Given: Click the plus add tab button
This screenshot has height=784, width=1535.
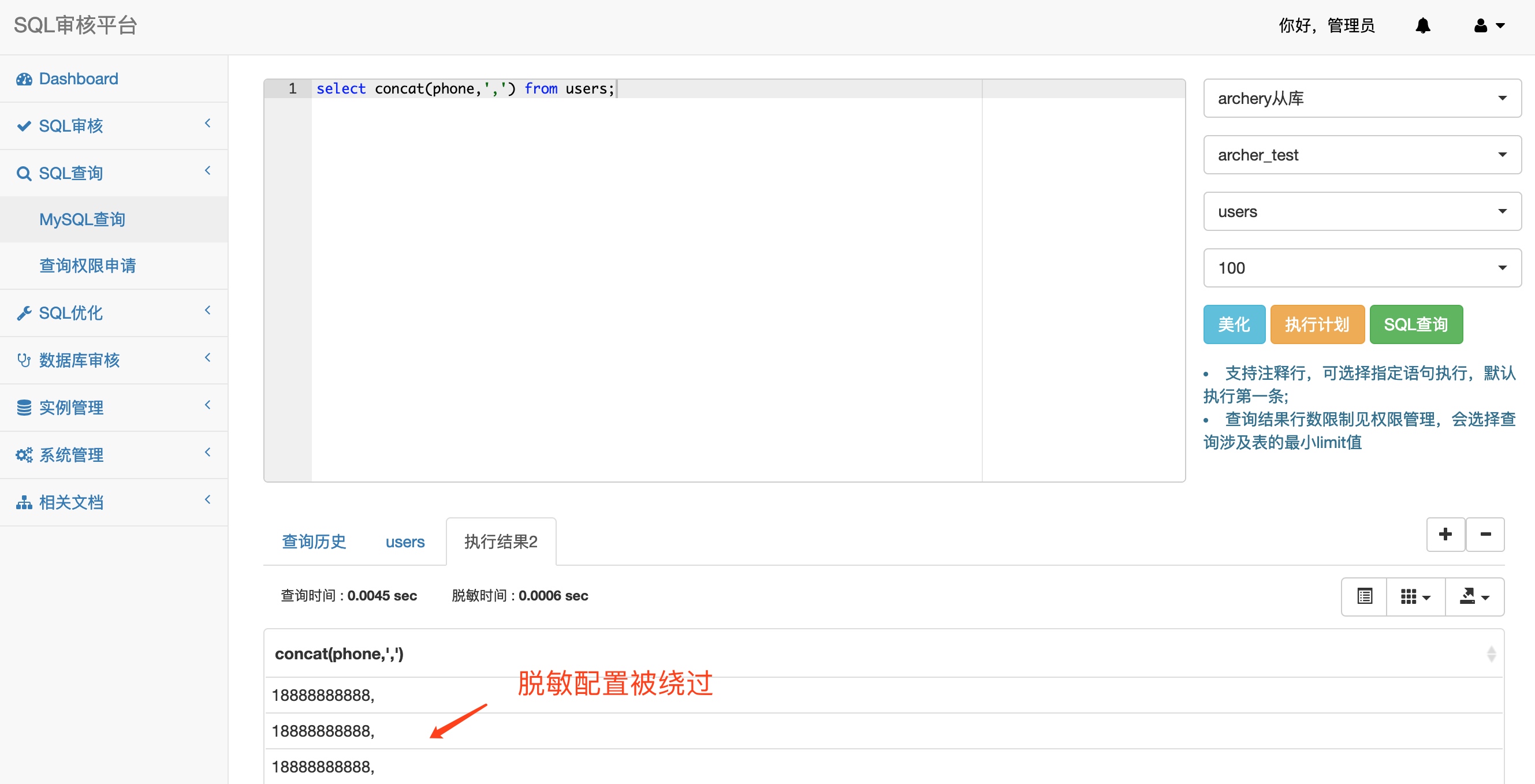Looking at the screenshot, I should click(x=1445, y=535).
